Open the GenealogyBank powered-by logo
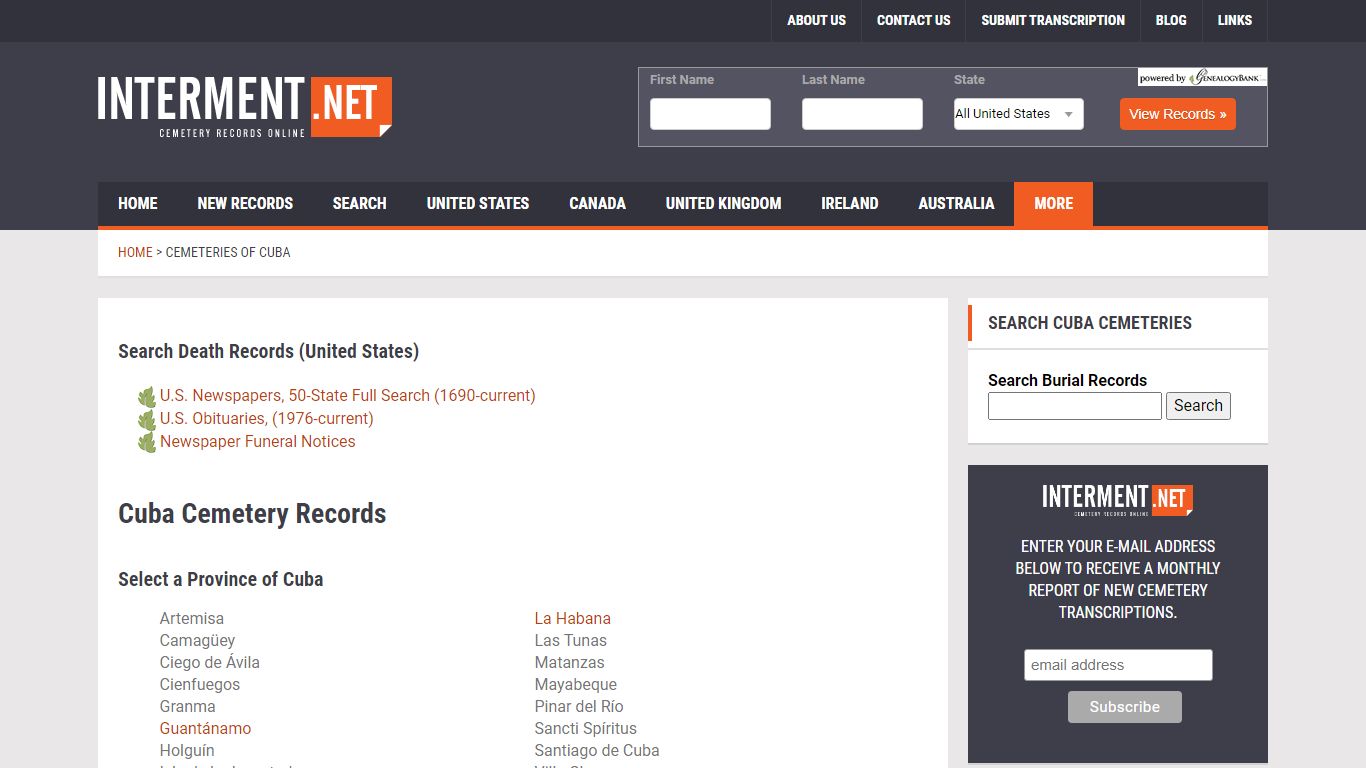The image size is (1366, 768). click(1202, 78)
